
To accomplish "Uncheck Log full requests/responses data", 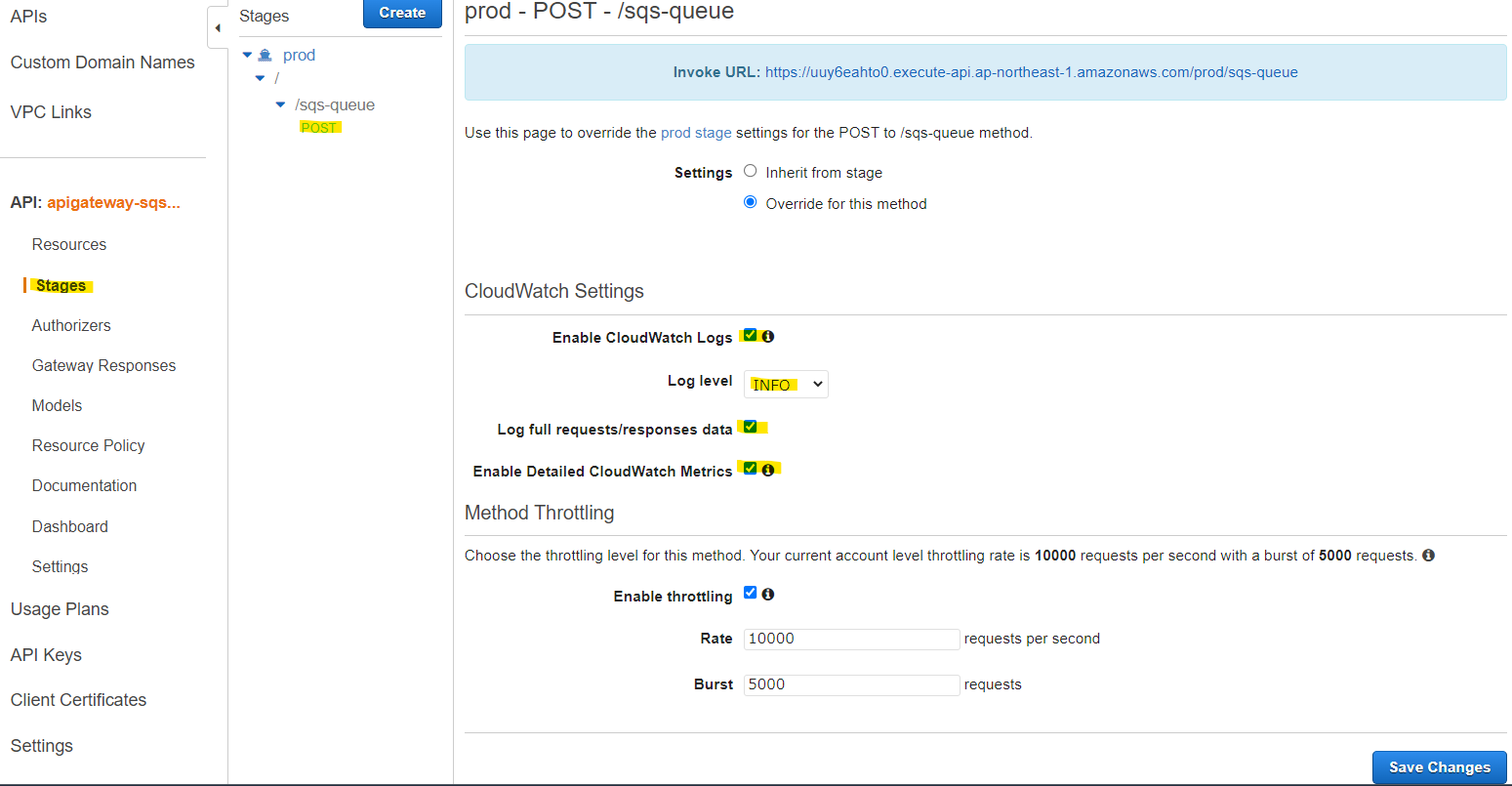I will 750,426.
